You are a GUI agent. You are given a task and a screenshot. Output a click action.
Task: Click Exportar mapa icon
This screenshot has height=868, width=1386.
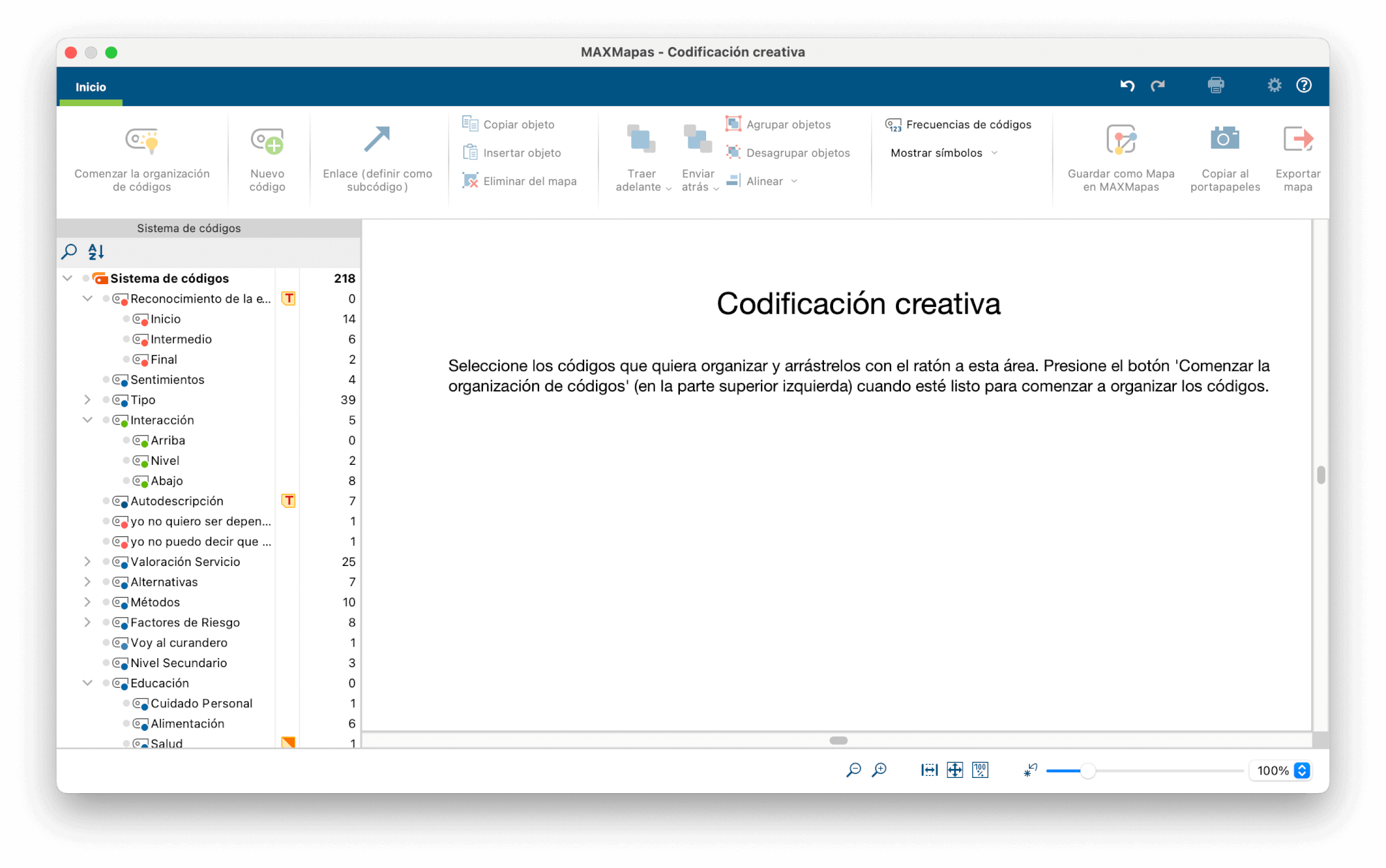[x=1298, y=139]
